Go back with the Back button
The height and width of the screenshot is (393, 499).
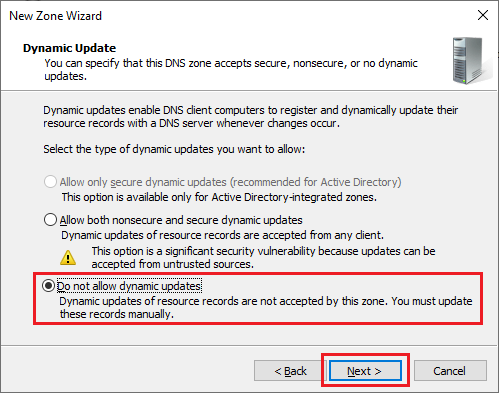289,370
